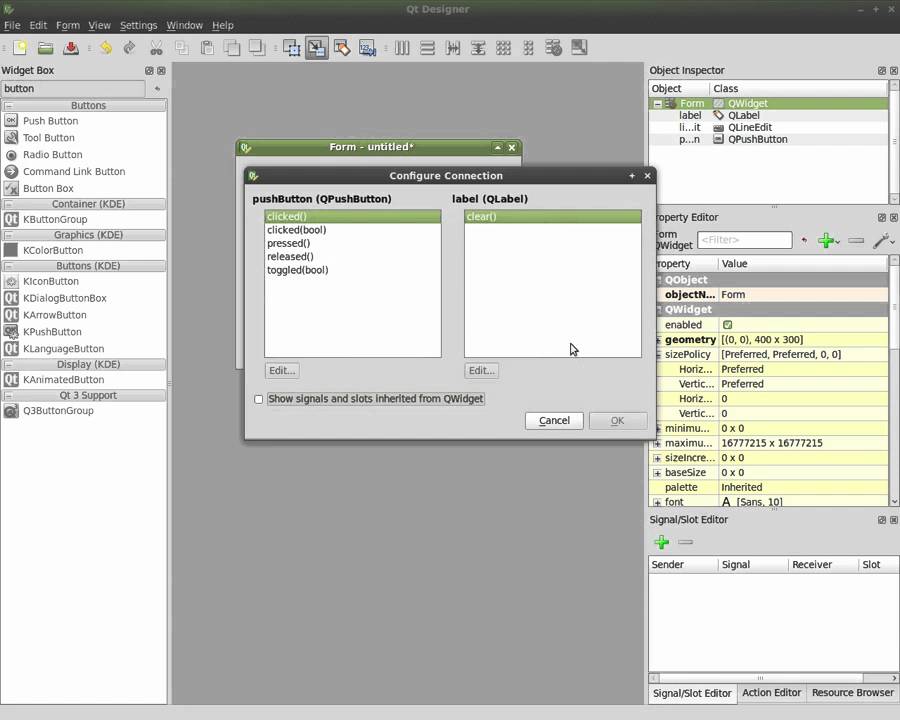The height and width of the screenshot is (720, 900).
Task: Click the Undo arrow icon
Action: point(106,48)
